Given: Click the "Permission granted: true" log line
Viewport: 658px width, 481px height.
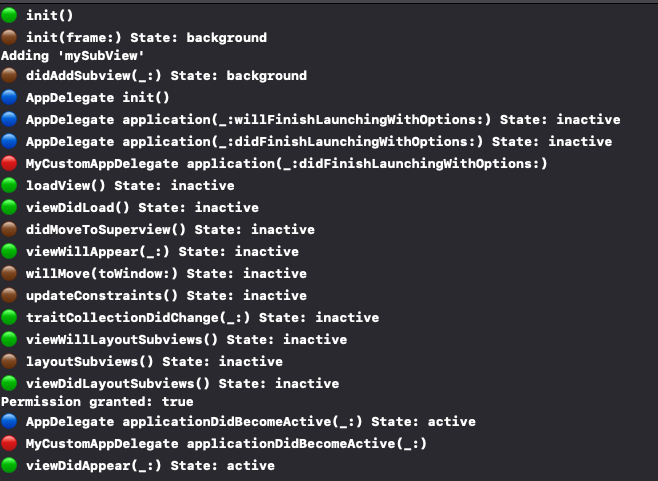Looking at the screenshot, I should [97, 402].
